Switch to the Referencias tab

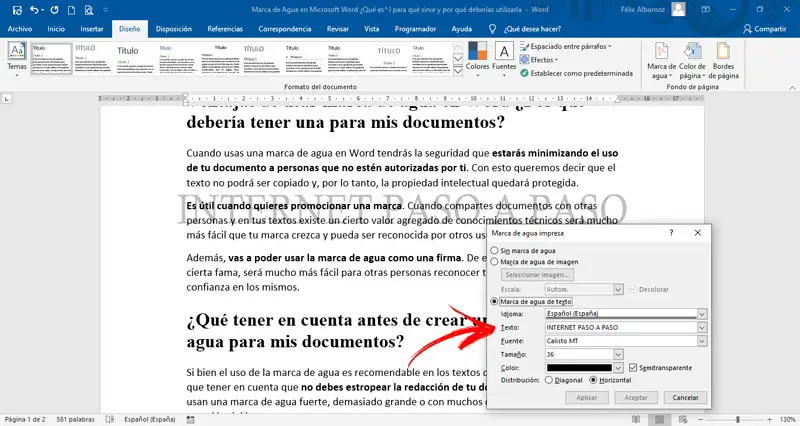tap(225, 29)
